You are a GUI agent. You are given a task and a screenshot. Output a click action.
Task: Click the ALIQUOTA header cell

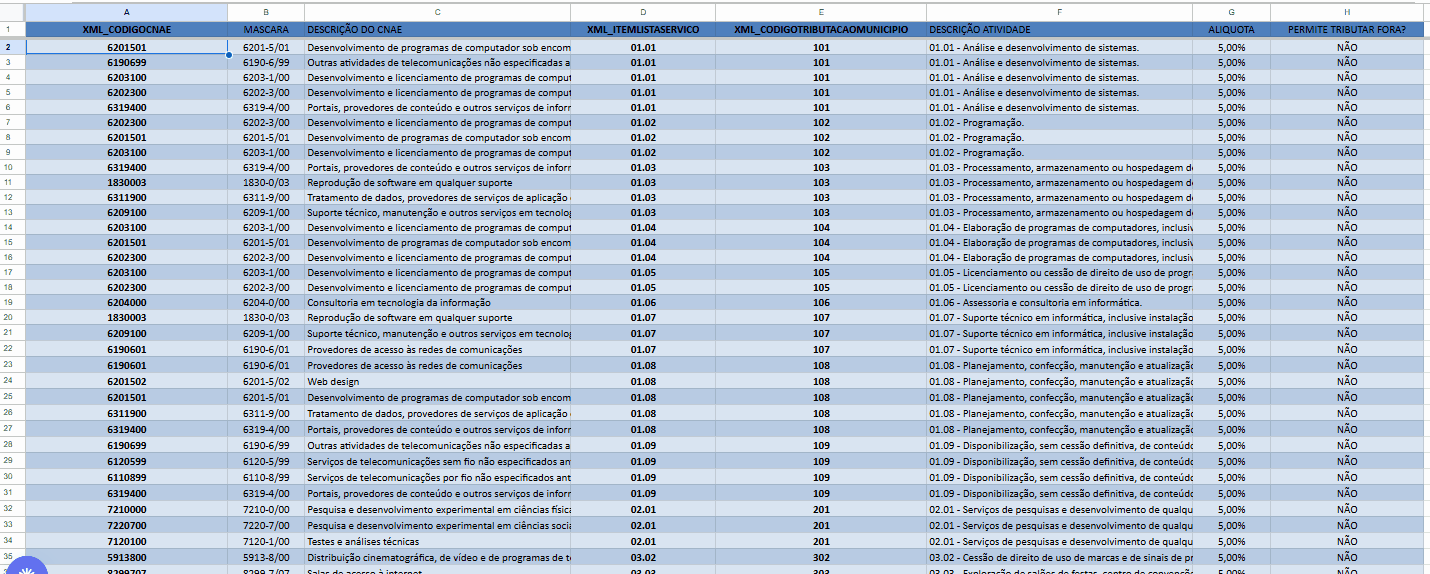tap(1231, 30)
